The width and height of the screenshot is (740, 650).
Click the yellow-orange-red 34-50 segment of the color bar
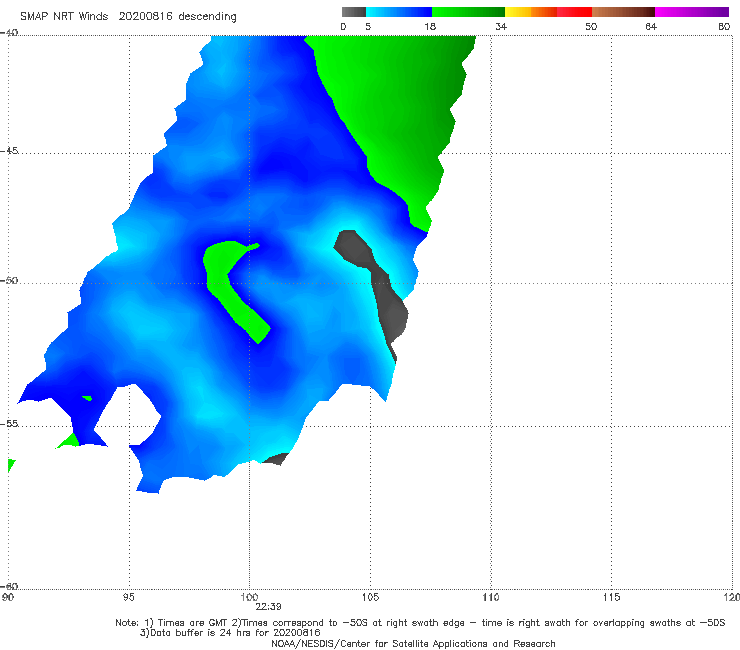pyautogui.click(x=548, y=12)
